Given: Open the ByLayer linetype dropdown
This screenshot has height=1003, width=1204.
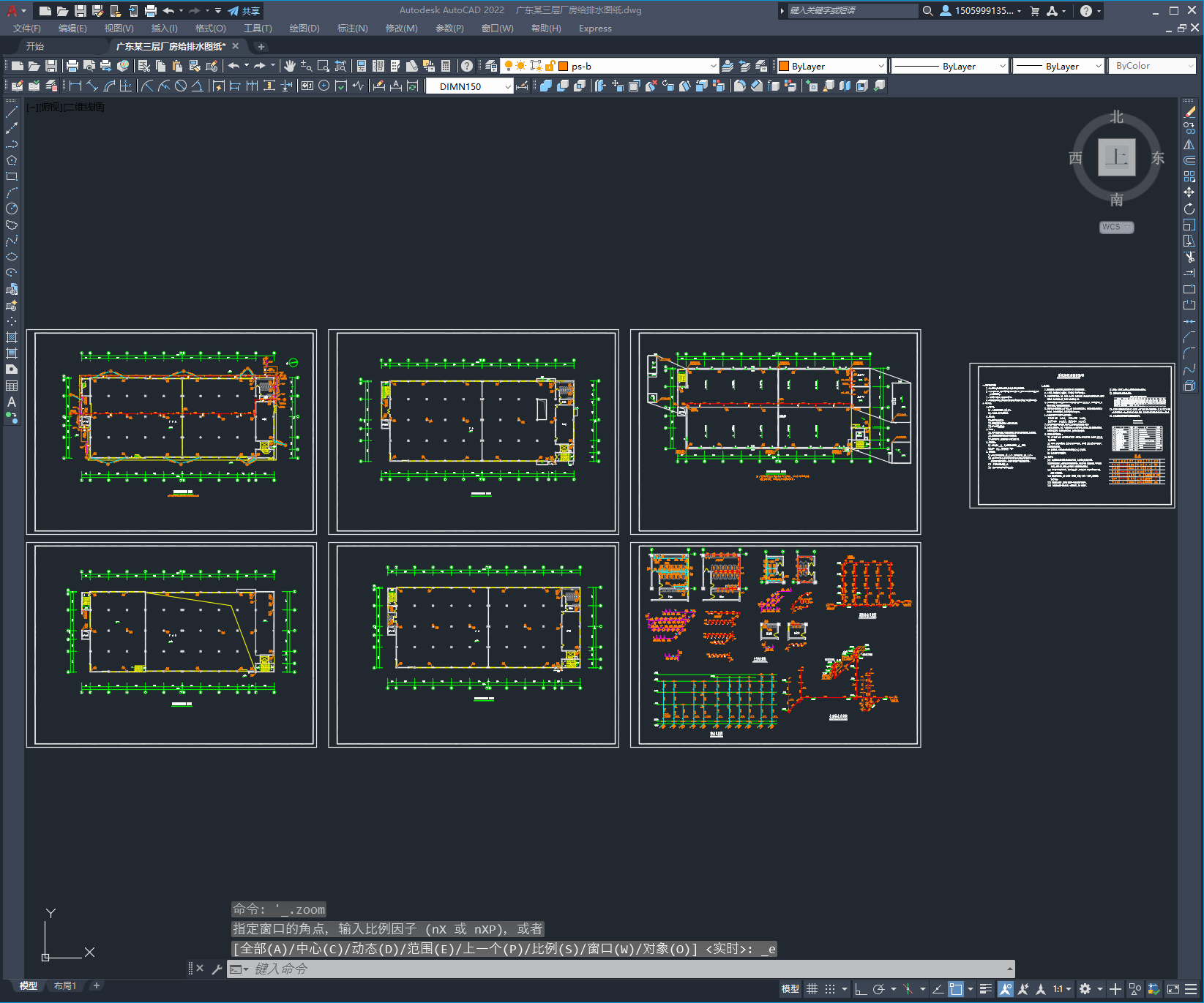Looking at the screenshot, I should [x=950, y=66].
